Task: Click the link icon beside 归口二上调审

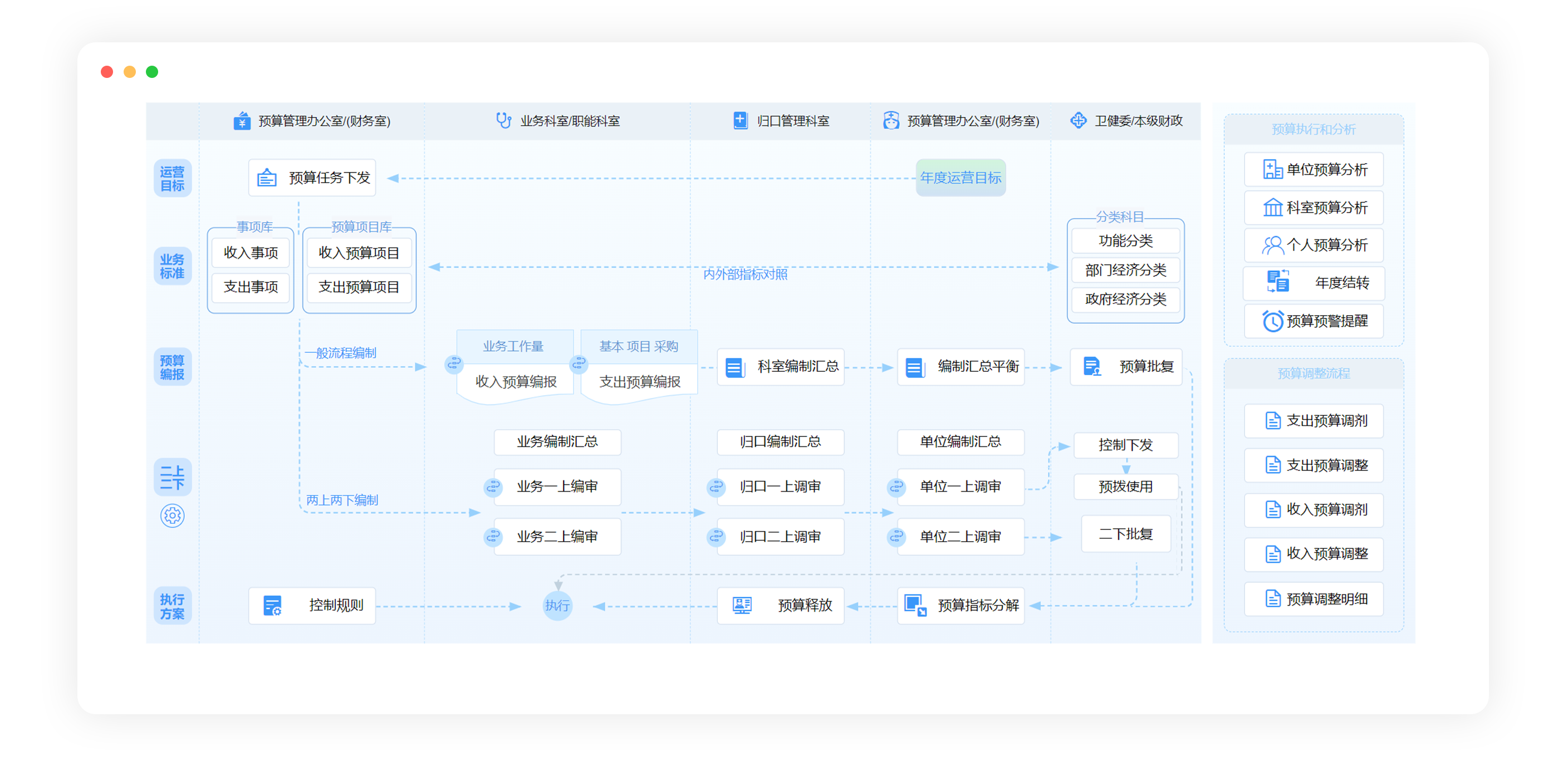Action: tap(716, 537)
